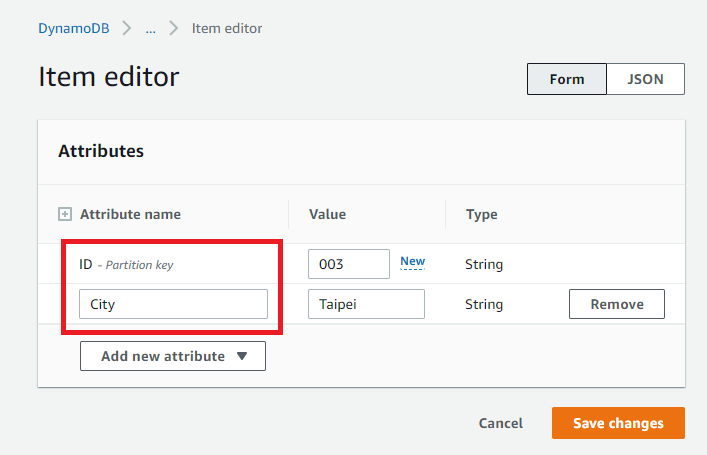Image resolution: width=707 pixels, height=455 pixels.
Task: Click the Value column header
Action: 327,214
